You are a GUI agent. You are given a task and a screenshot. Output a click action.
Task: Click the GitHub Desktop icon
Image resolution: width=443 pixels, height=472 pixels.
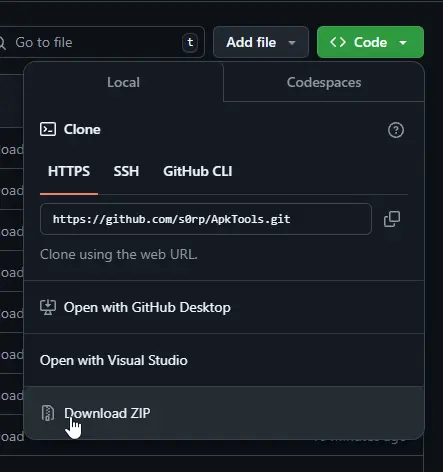(x=48, y=307)
